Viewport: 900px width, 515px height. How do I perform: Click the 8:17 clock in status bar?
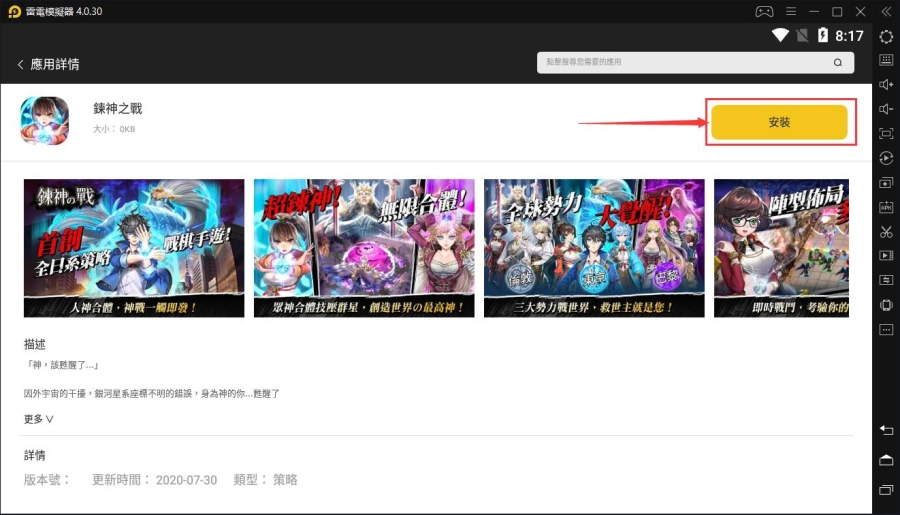click(849, 36)
